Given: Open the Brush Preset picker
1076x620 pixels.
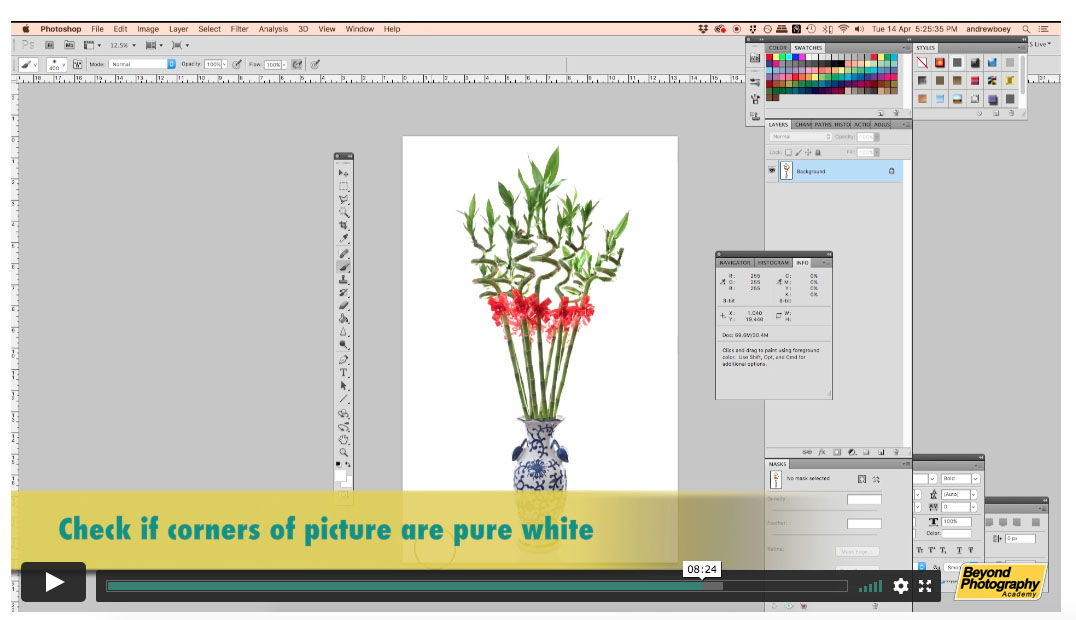Looking at the screenshot, I should pyautogui.click(x=56, y=65).
